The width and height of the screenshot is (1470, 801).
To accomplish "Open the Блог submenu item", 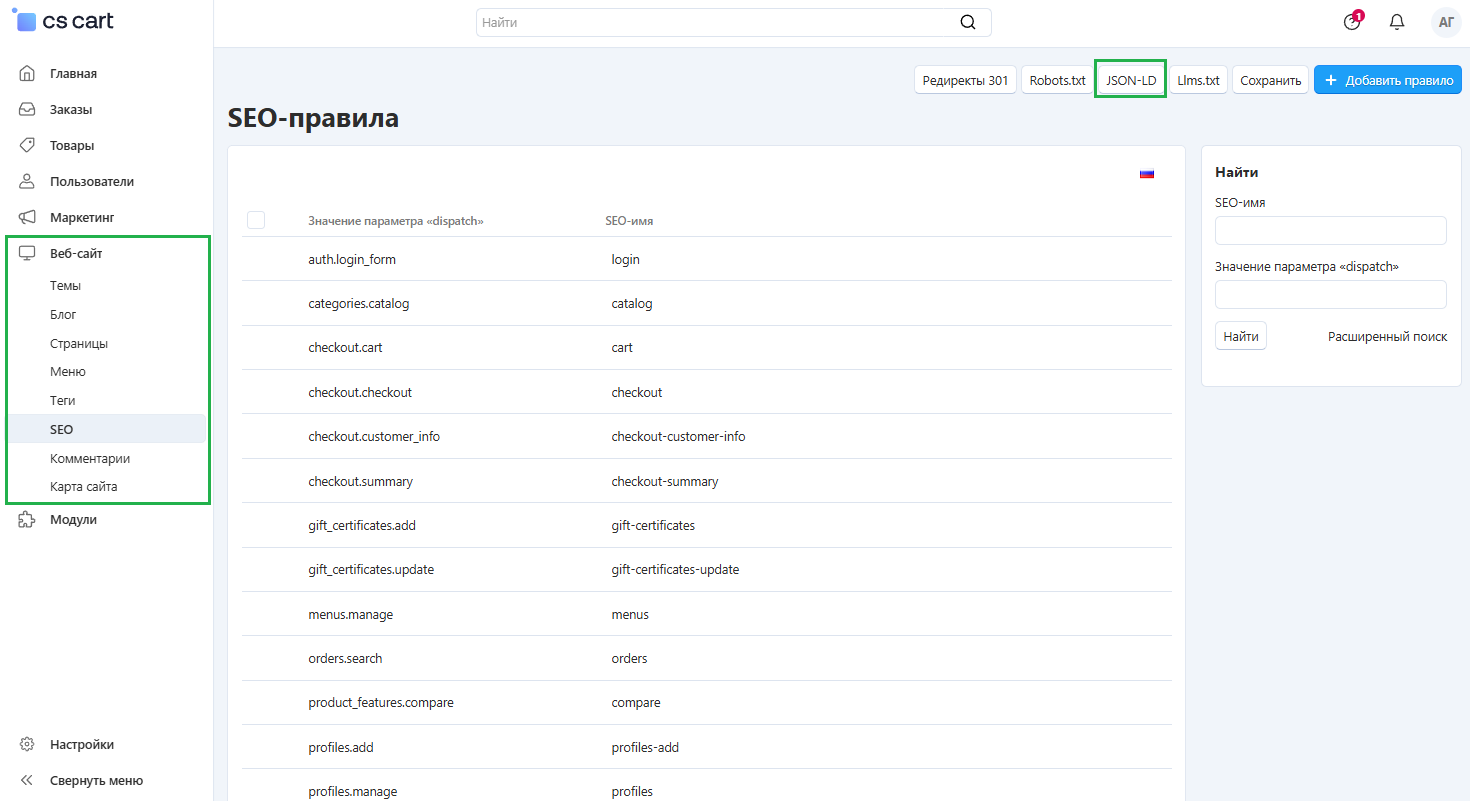I will [x=63, y=314].
